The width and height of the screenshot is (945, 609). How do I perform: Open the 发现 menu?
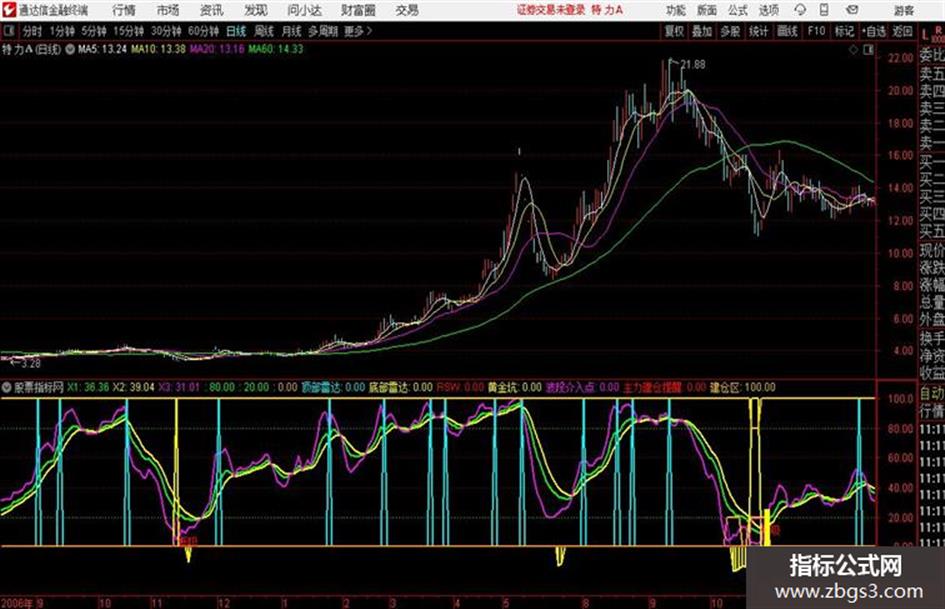click(x=256, y=10)
